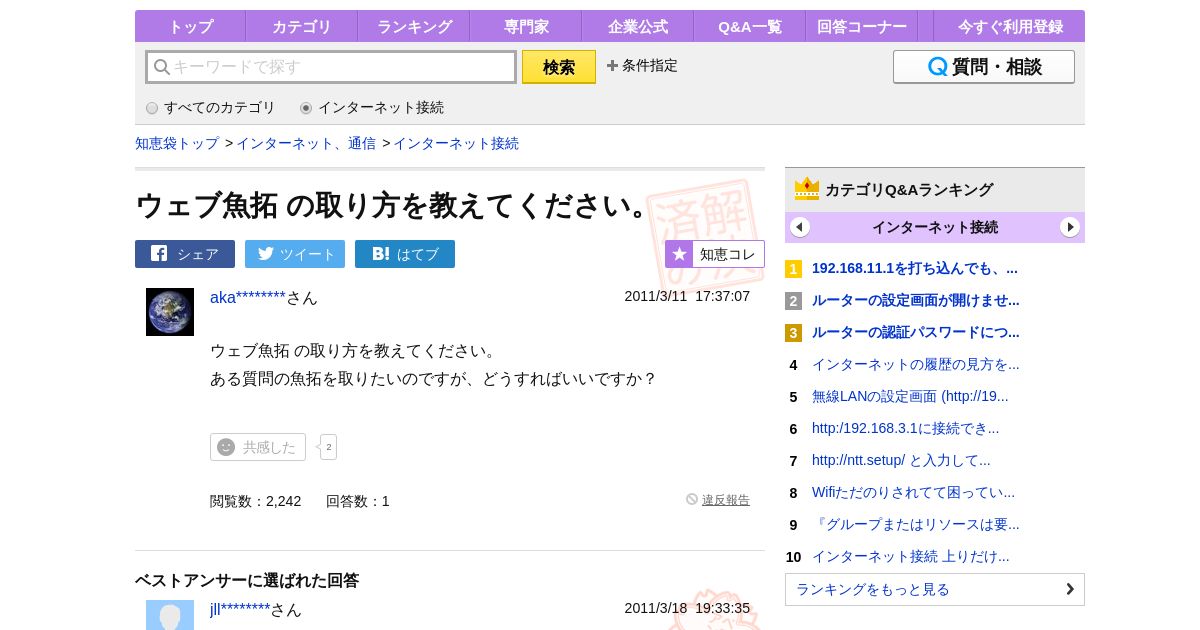The width and height of the screenshot is (1200, 630).
Task: Share the question on Facebook
Action: coord(185,254)
